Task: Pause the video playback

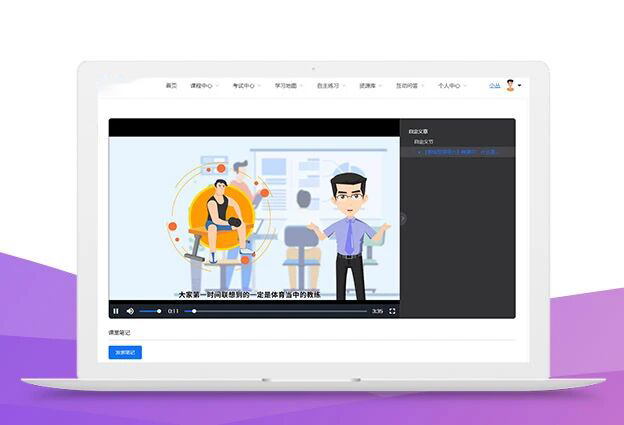Action: point(116,311)
